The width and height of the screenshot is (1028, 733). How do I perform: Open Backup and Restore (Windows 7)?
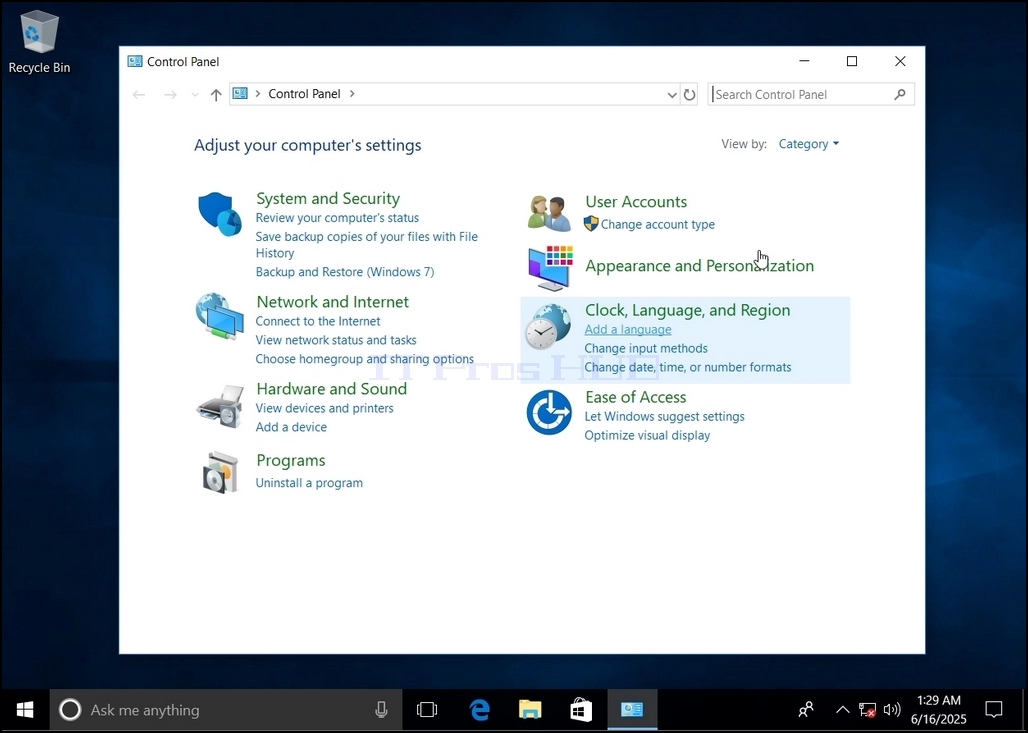coord(345,271)
